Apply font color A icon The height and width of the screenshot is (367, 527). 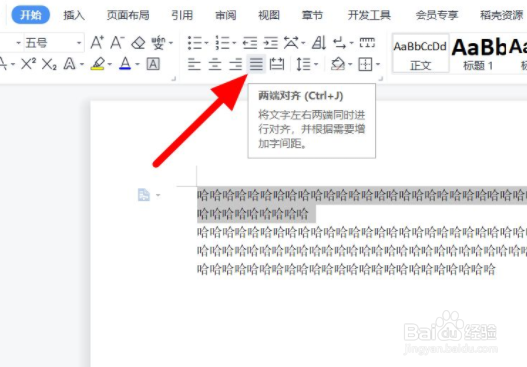point(125,64)
